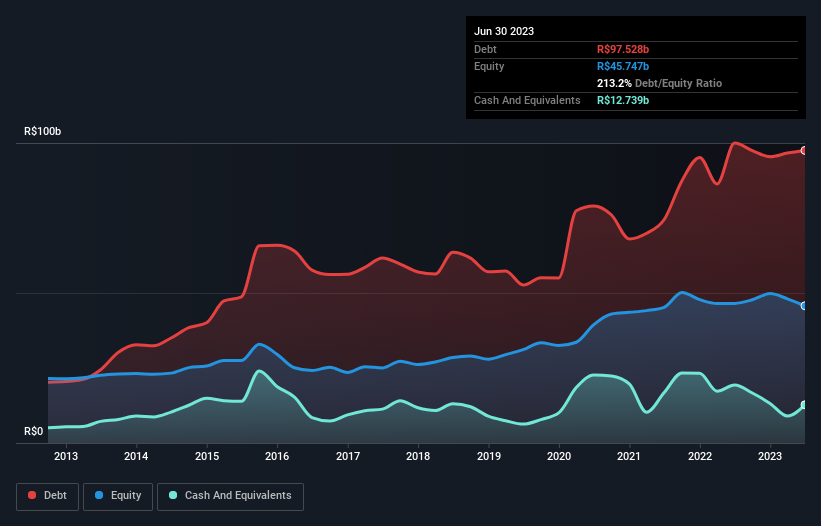Screen dimensions: 821x526
Task: Click the R$12.739b cash value
Action: coord(623,100)
